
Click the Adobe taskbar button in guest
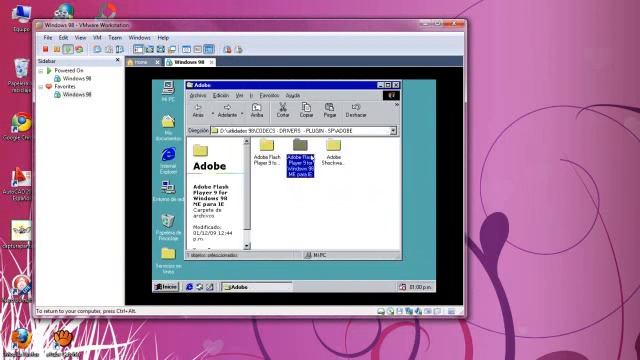tap(257, 287)
